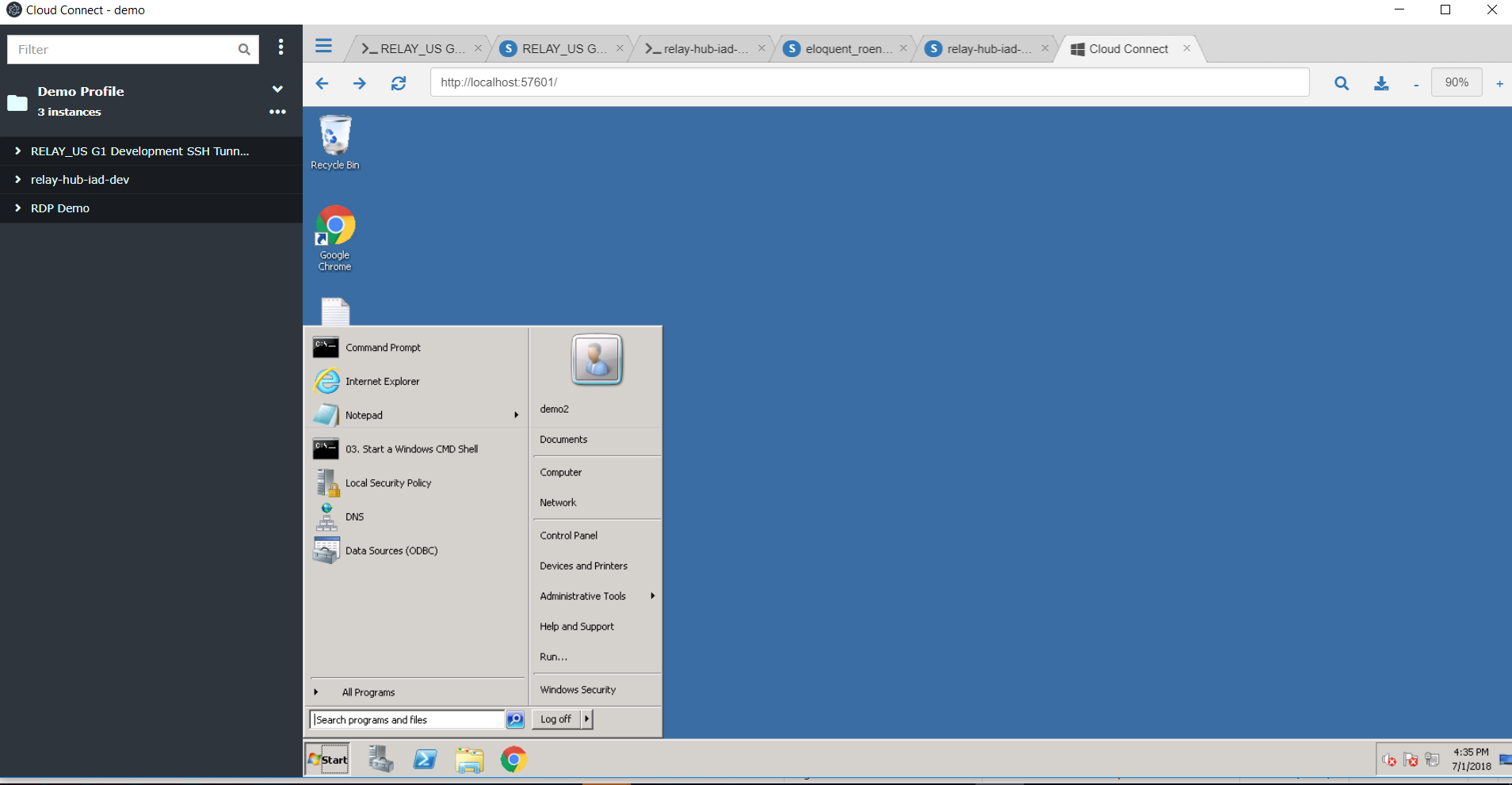Open the hamburger menu above the tabs
Image resolution: width=1512 pixels, height=785 pixels.
(323, 46)
